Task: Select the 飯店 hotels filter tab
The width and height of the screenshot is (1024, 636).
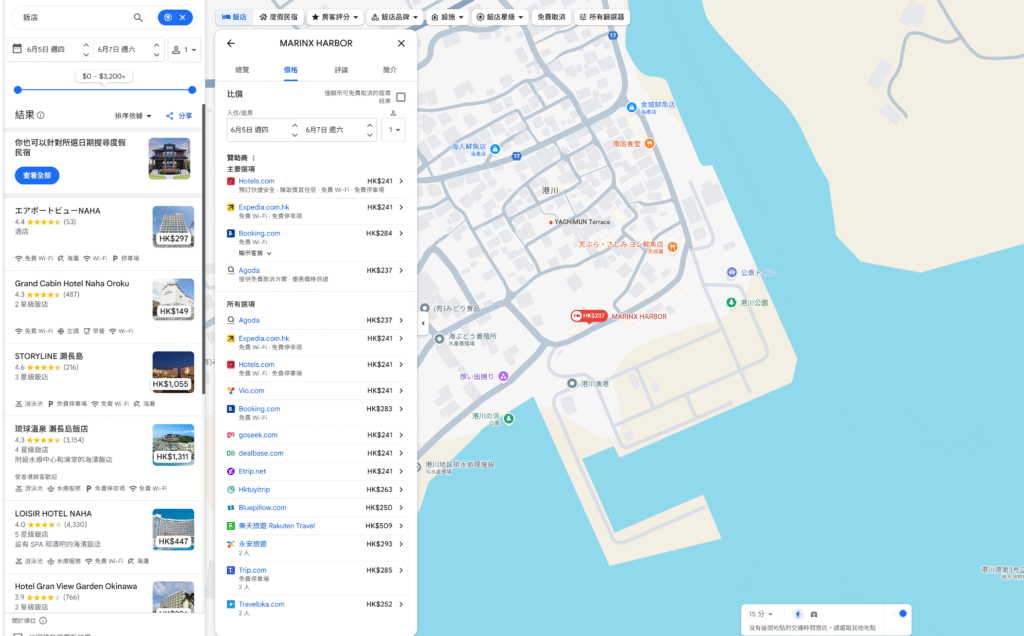Action: pyautogui.click(x=234, y=17)
